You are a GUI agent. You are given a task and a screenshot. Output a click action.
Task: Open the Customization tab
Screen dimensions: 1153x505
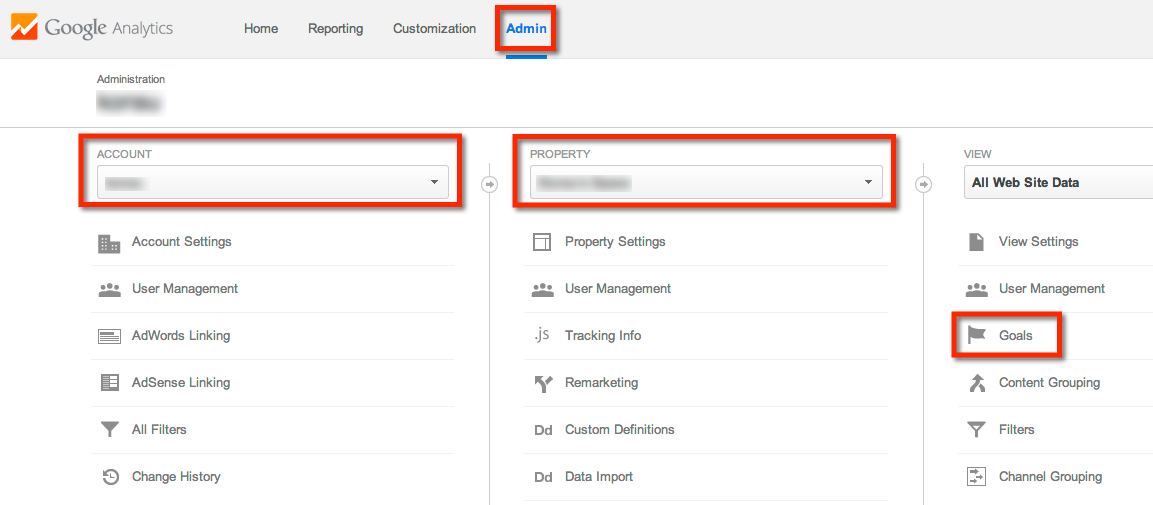click(x=435, y=29)
